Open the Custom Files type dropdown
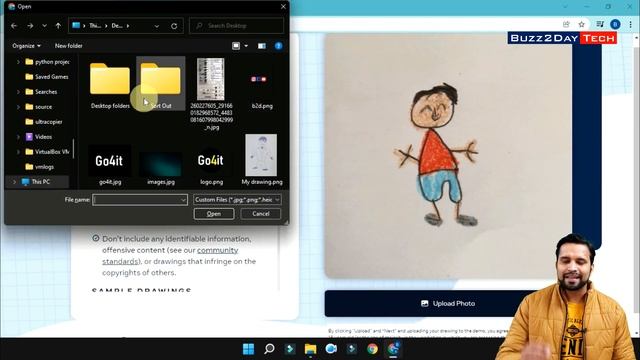 pyautogui.click(x=237, y=200)
